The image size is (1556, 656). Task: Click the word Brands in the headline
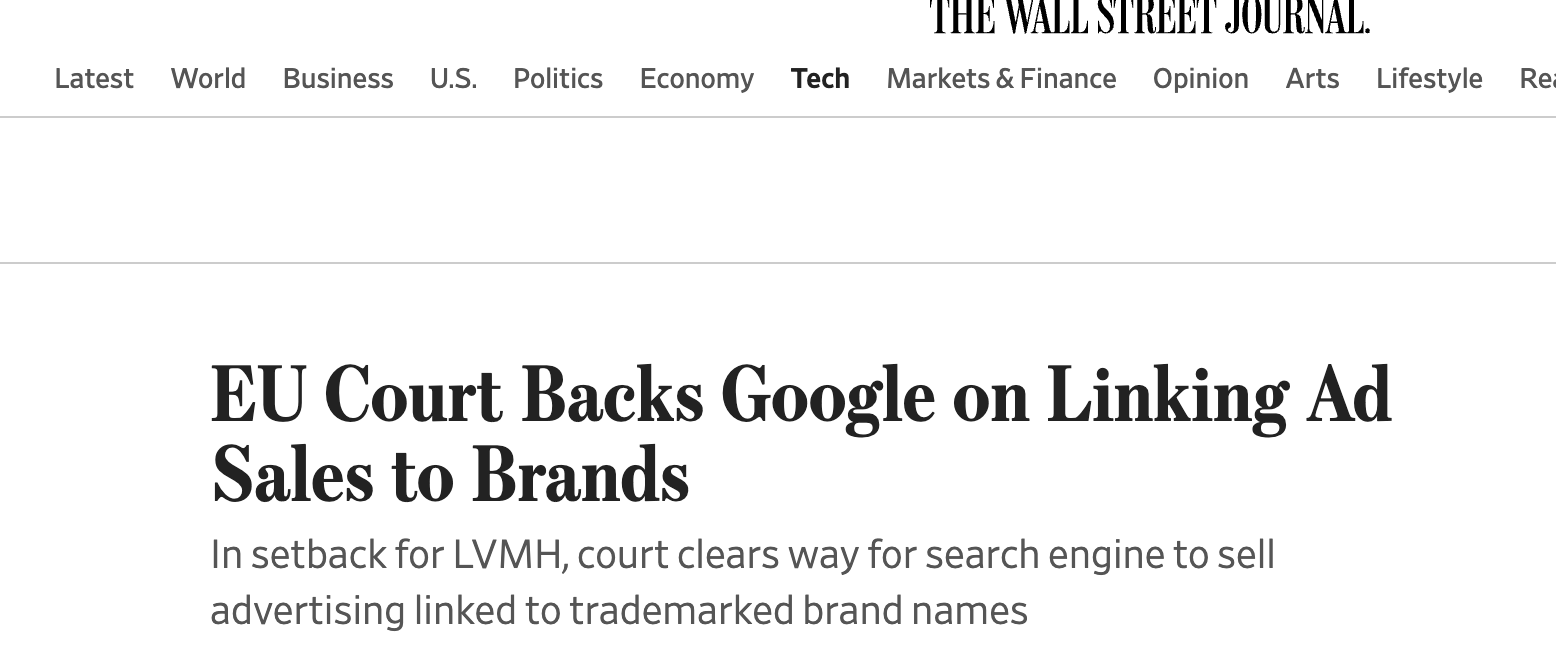coord(580,476)
